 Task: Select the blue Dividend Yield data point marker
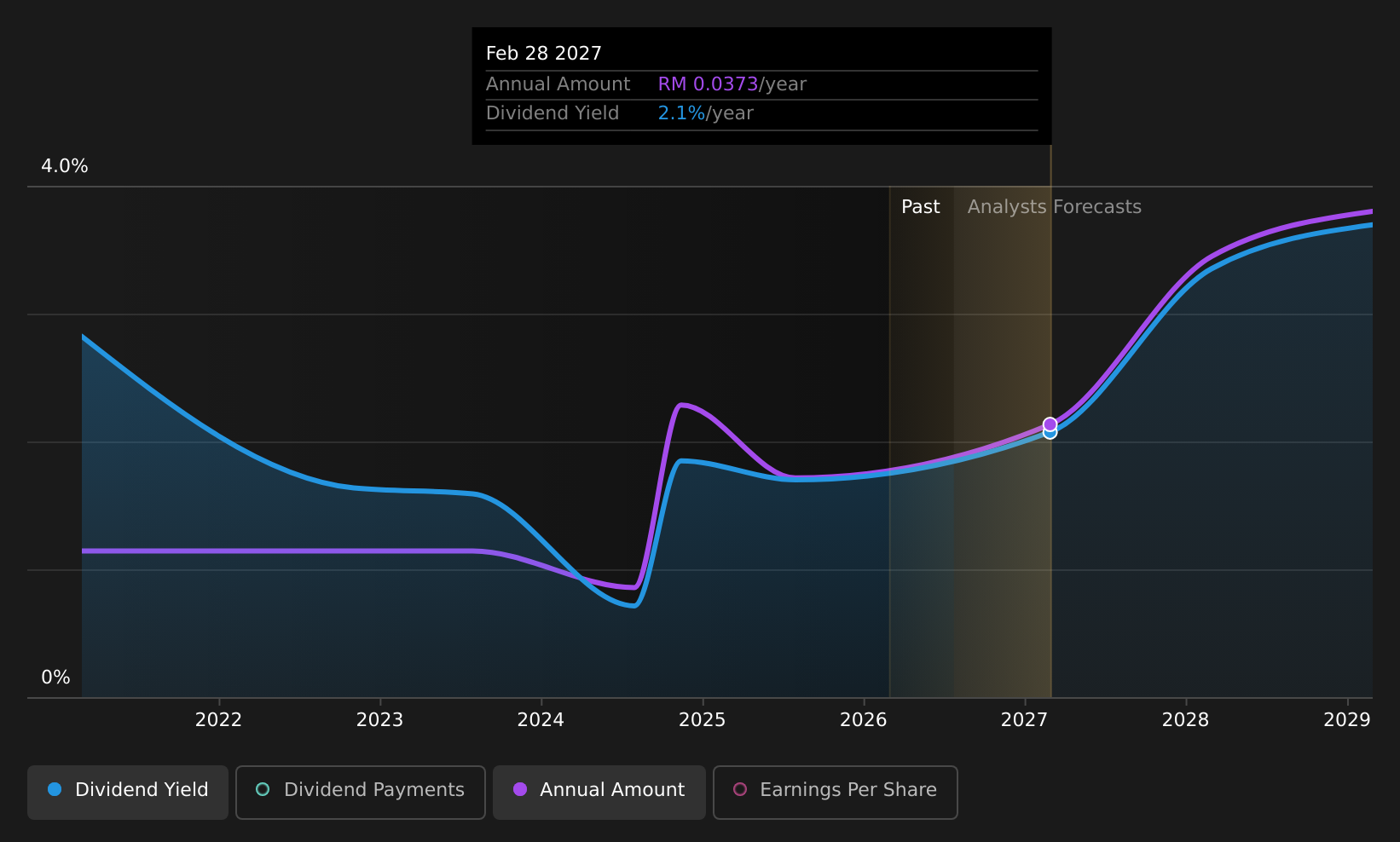point(1050,434)
